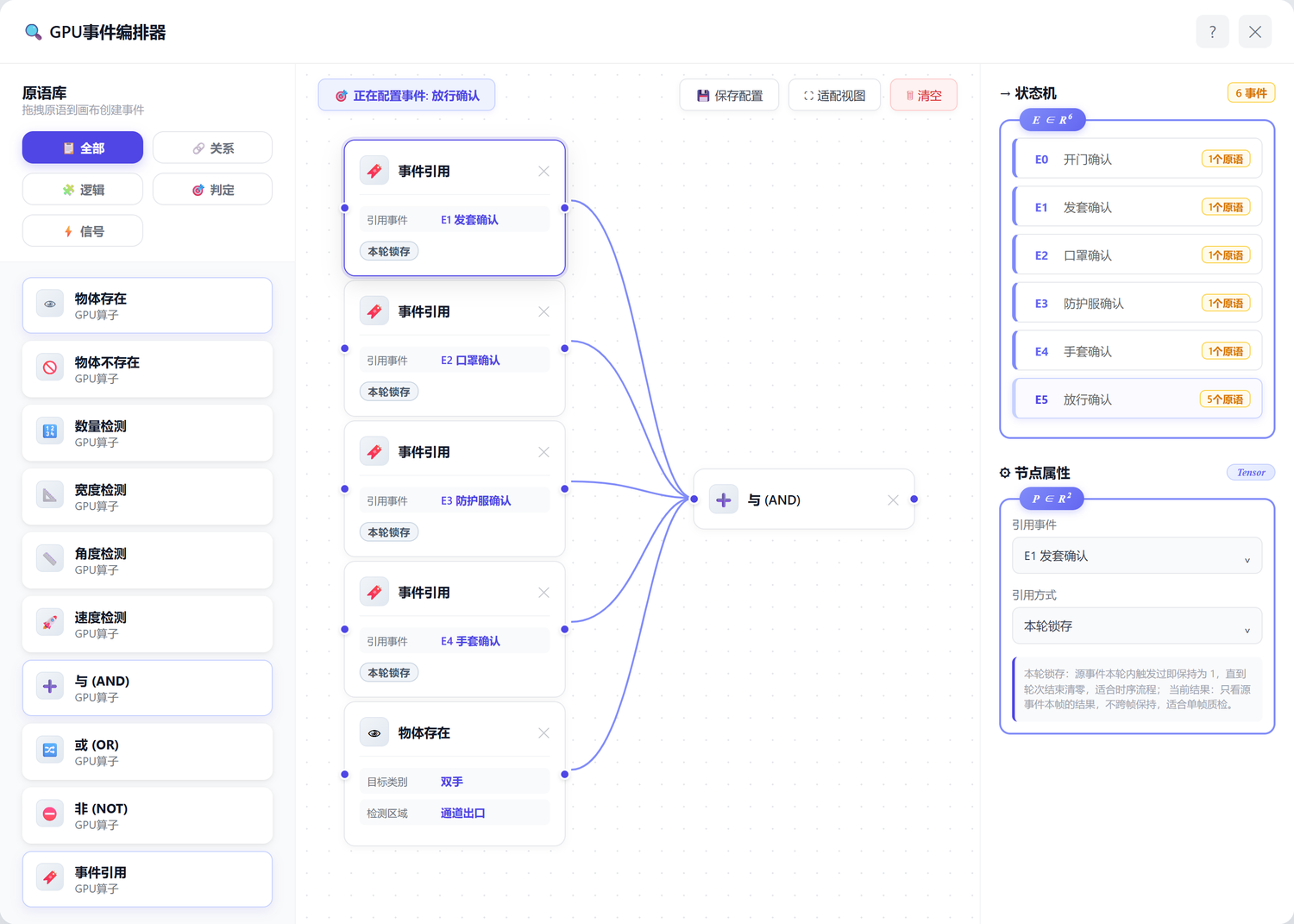Viewport: 1294px width, 924px height.
Task: Remove the canvas 物体存在 node
Action: (x=543, y=733)
